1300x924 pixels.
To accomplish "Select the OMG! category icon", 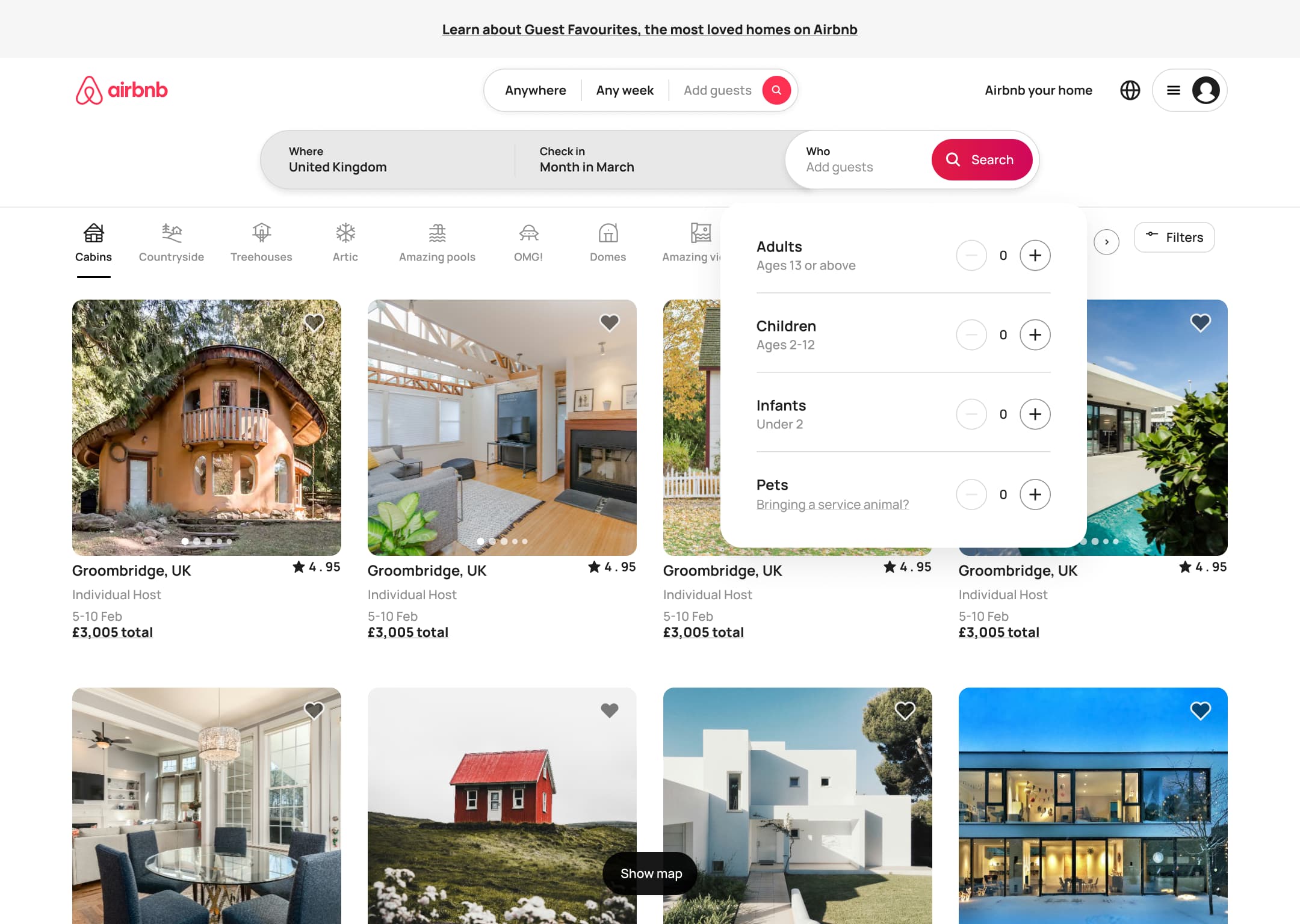I will click(x=528, y=233).
